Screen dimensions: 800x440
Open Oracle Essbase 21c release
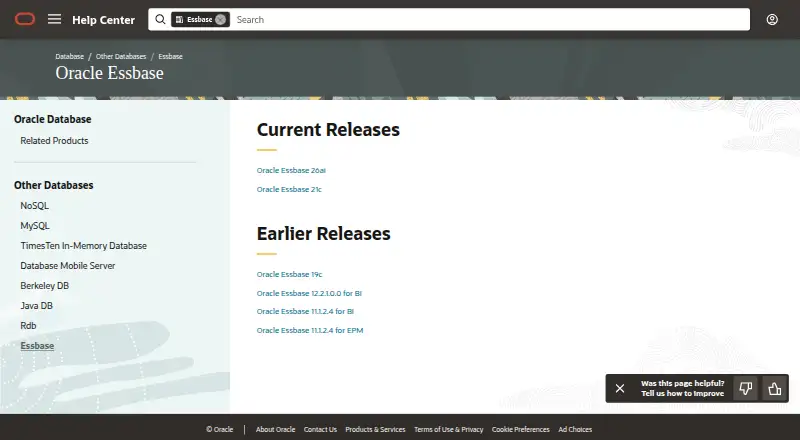pyautogui.click(x=289, y=189)
